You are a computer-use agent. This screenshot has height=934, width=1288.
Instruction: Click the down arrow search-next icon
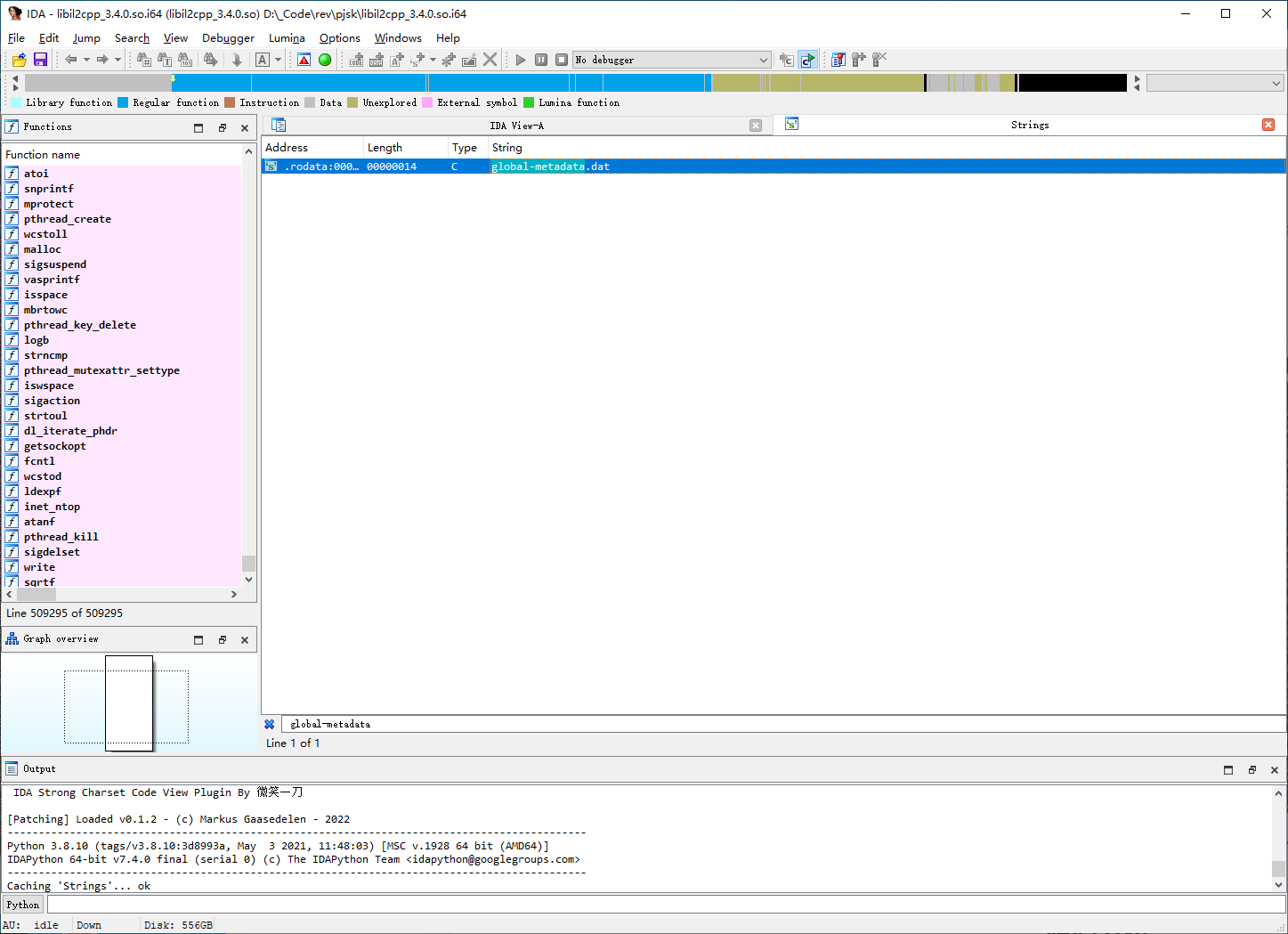point(237,60)
